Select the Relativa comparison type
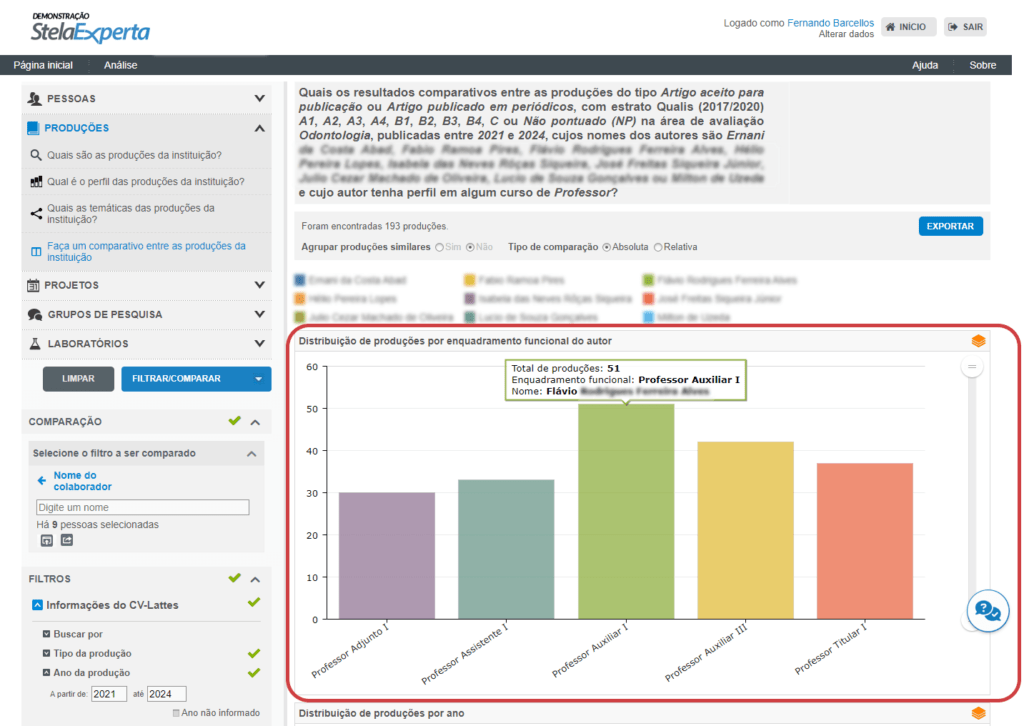Image resolution: width=1024 pixels, height=726 pixels. click(x=657, y=247)
